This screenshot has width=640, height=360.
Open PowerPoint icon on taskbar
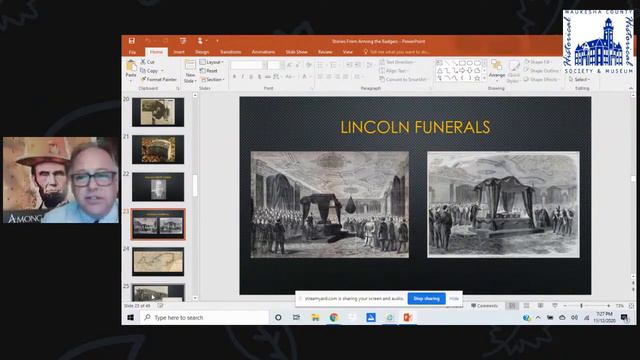[408, 318]
